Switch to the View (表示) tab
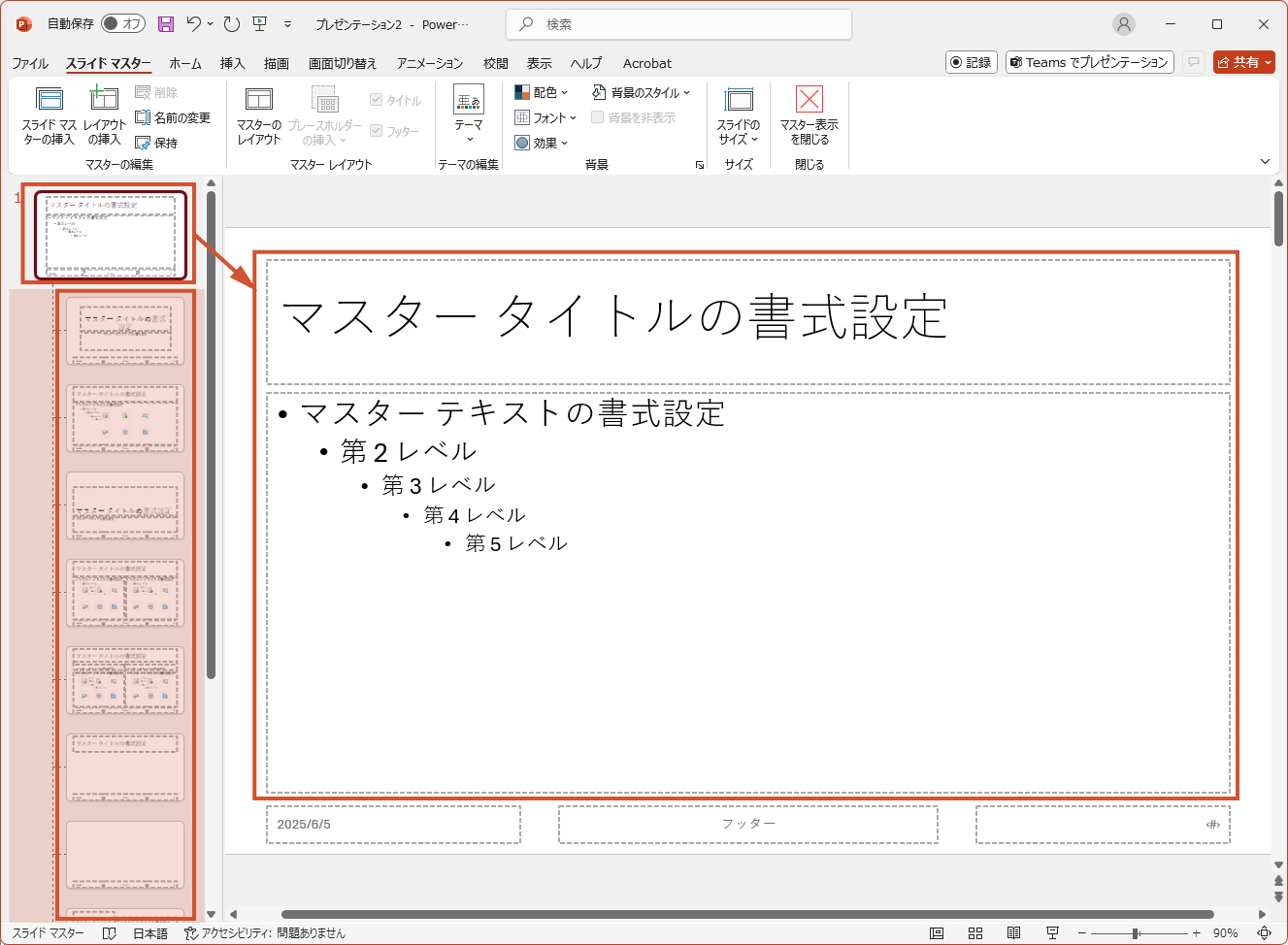This screenshot has height=945, width=1288. (x=540, y=63)
